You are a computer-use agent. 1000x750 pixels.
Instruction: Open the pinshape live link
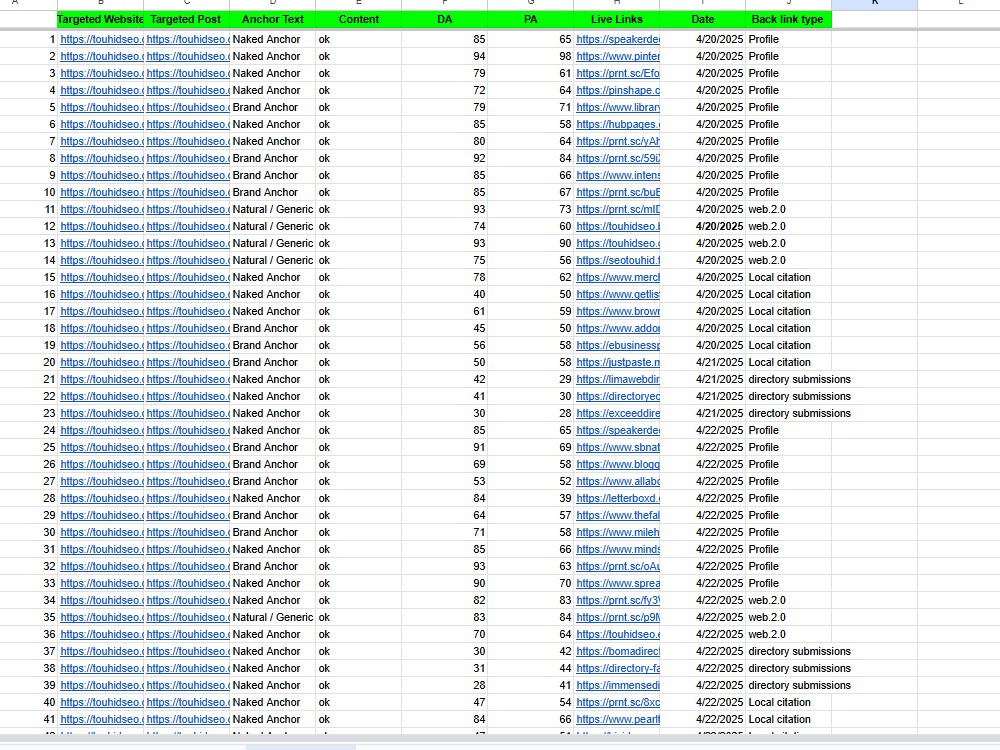(x=618, y=90)
